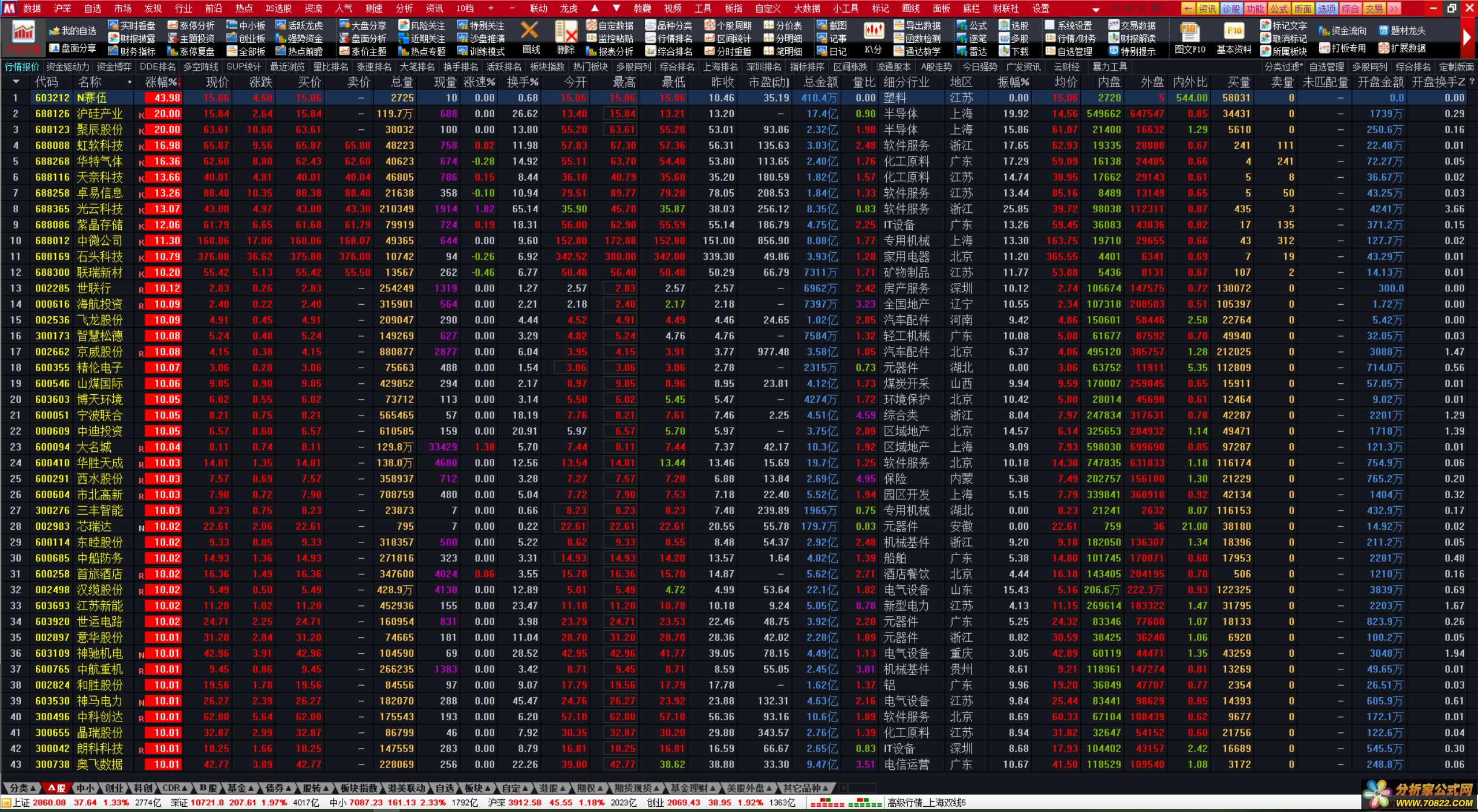The height and width of the screenshot is (812, 1478).
Task: Expand toolbar with the red right arrow
Action: [x=1467, y=38]
